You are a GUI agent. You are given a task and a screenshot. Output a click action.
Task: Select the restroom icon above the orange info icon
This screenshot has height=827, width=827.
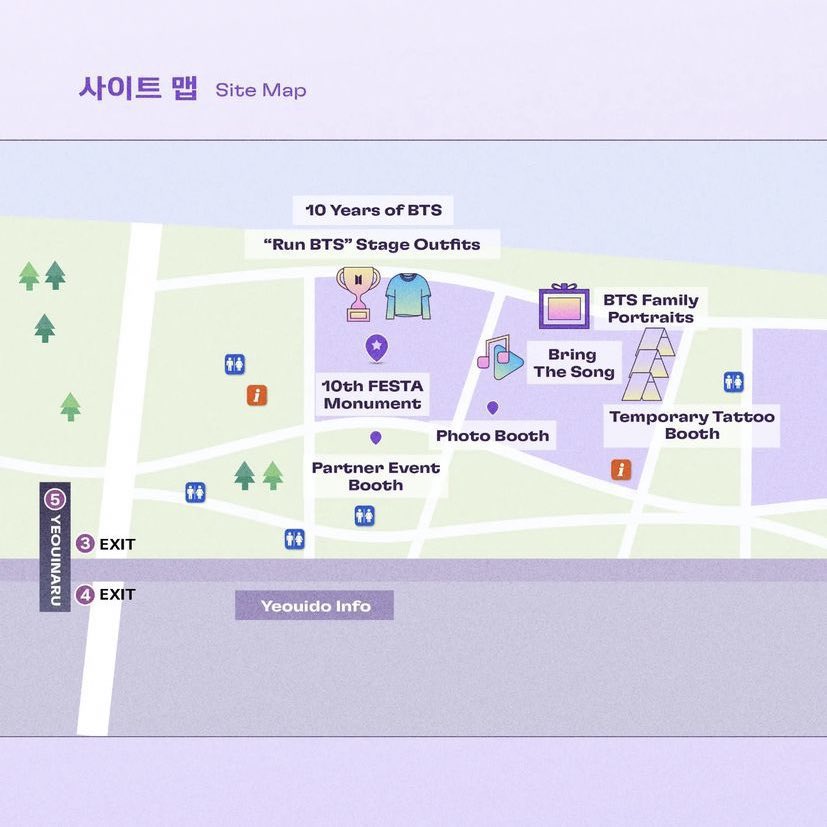click(x=235, y=364)
